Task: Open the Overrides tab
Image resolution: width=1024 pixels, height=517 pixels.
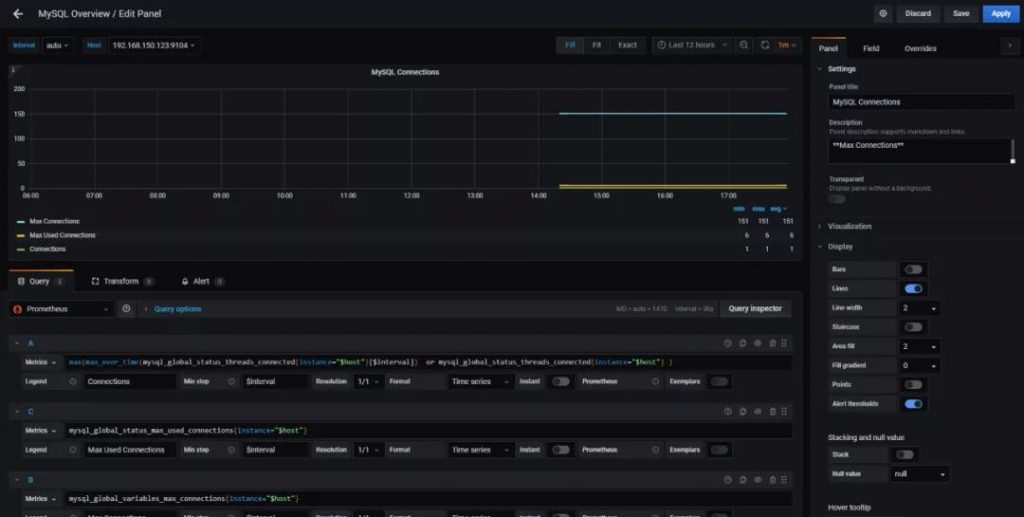Action: click(920, 48)
